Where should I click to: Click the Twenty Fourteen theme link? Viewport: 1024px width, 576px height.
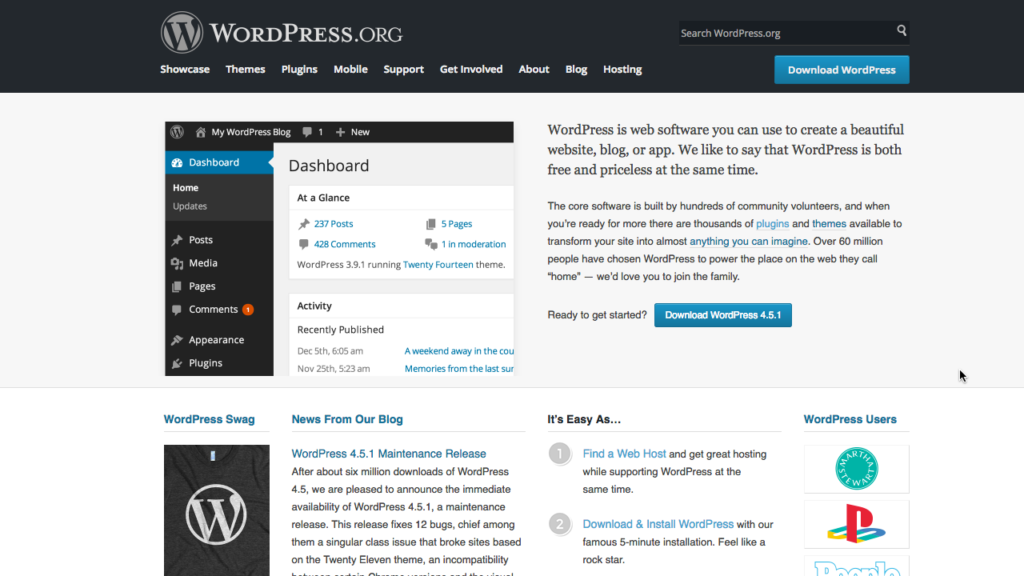(x=438, y=264)
